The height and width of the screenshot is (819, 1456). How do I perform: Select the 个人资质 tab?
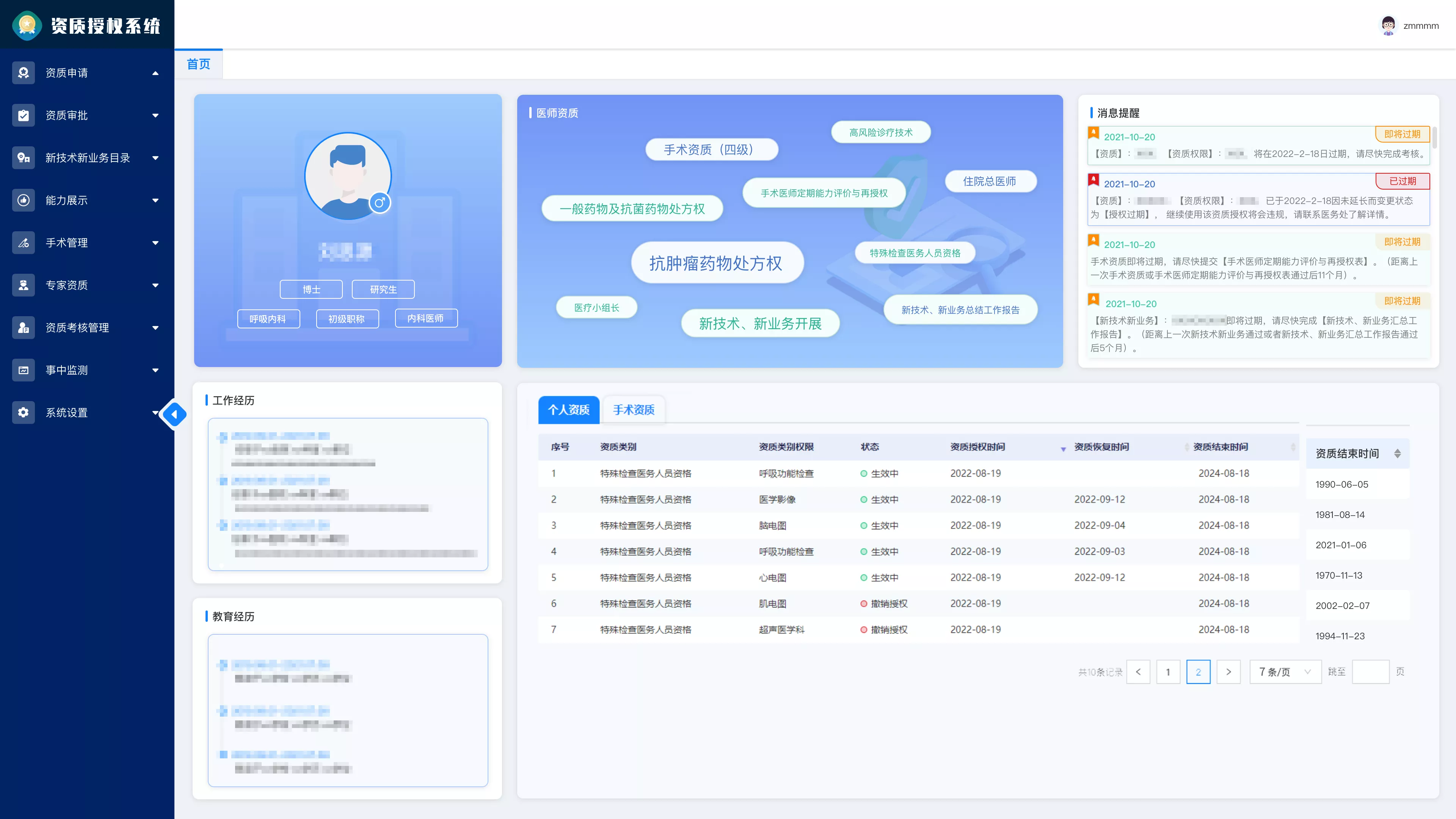[x=569, y=410]
